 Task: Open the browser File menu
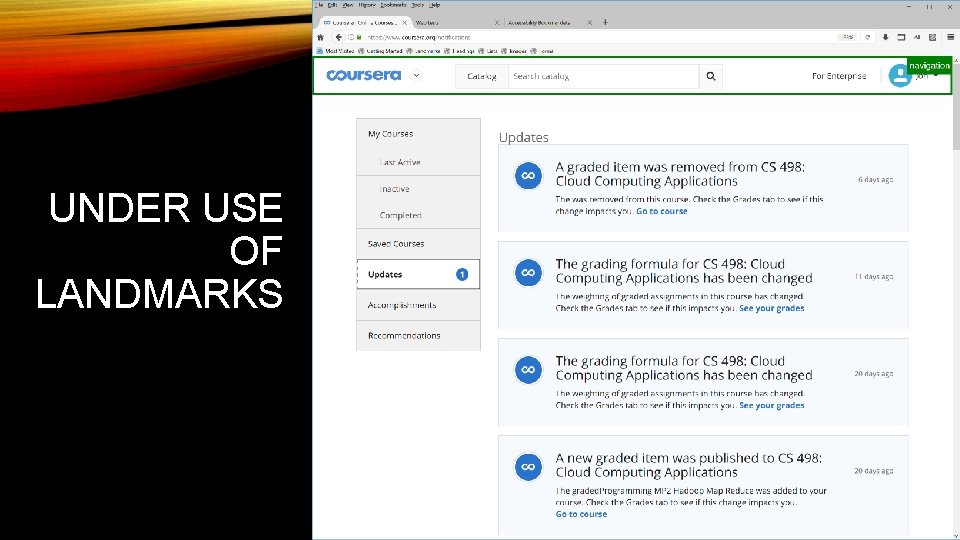(x=319, y=5)
